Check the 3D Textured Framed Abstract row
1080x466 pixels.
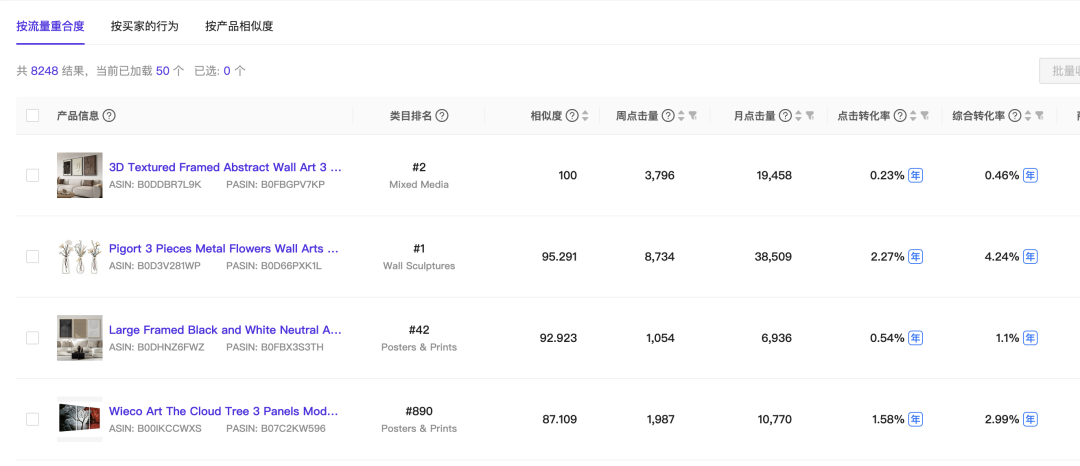[x=32, y=176]
